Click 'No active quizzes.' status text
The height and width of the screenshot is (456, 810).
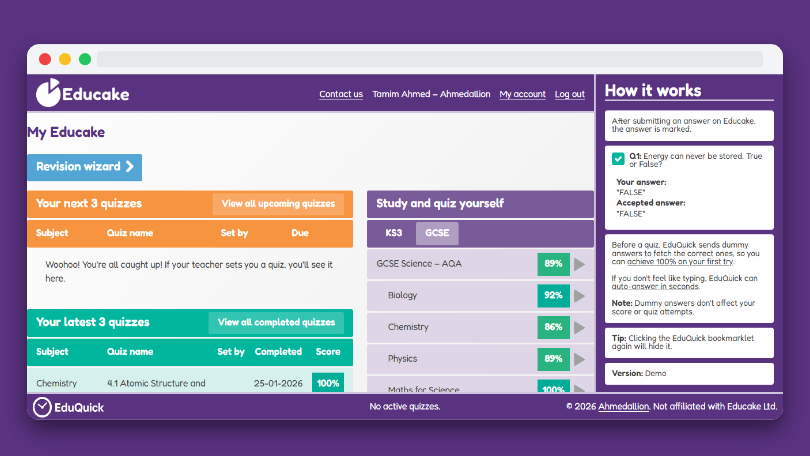(404, 406)
